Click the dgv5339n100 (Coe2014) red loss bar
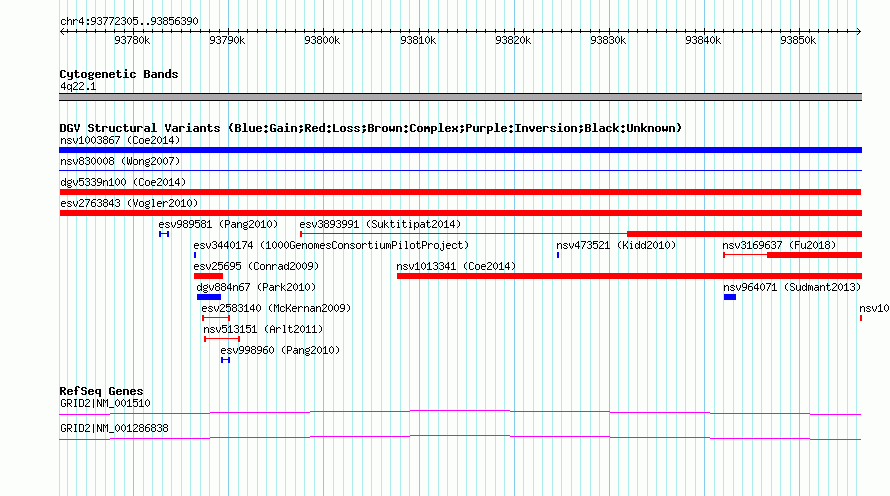The image size is (890, 496). 460,192
